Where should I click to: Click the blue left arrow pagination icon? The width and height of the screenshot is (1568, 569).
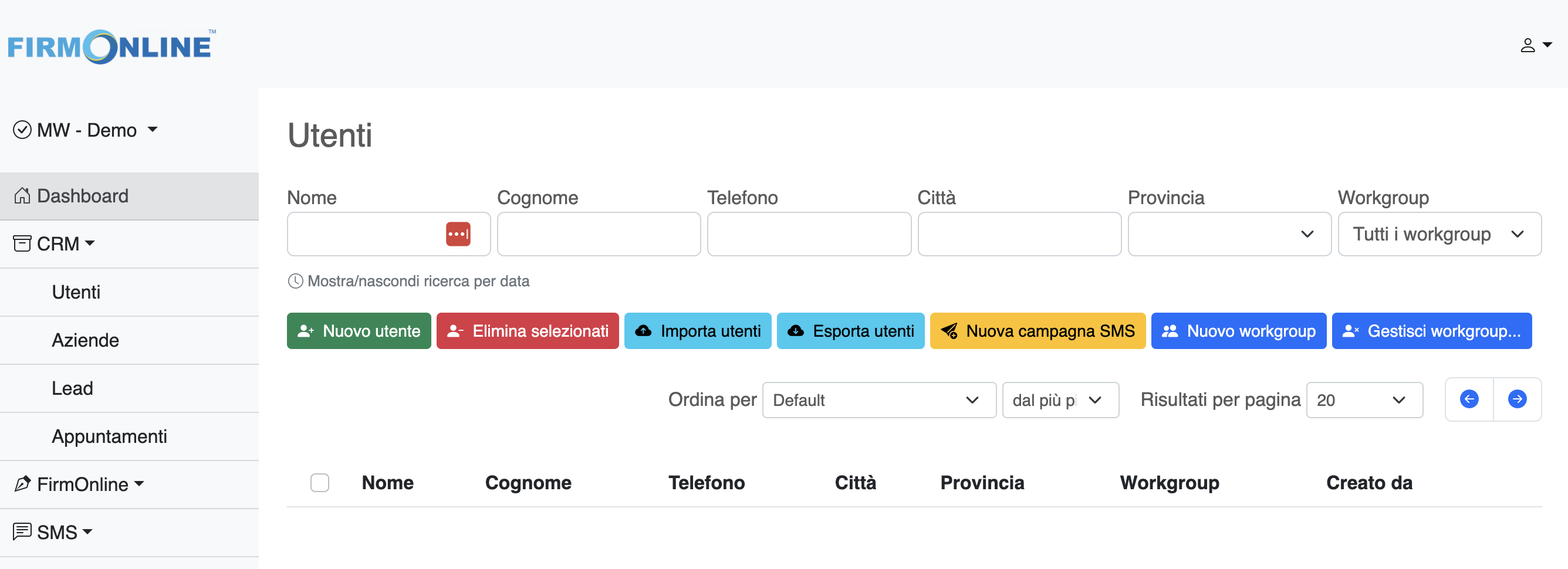(1470, 399)
